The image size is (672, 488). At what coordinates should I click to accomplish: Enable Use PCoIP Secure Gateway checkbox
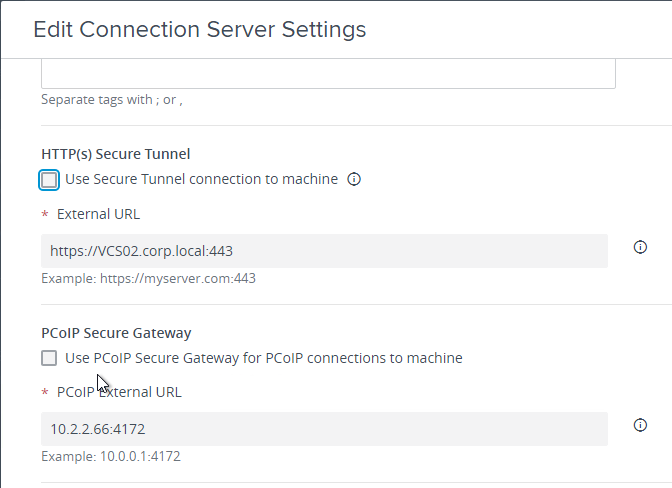pyautogui.click(x=49, y=358)
